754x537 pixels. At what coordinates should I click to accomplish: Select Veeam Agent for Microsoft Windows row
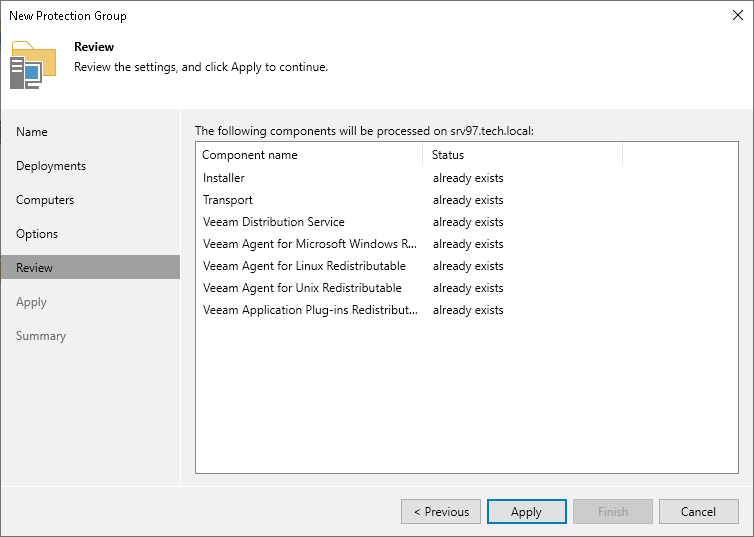(x=466, y=244)
